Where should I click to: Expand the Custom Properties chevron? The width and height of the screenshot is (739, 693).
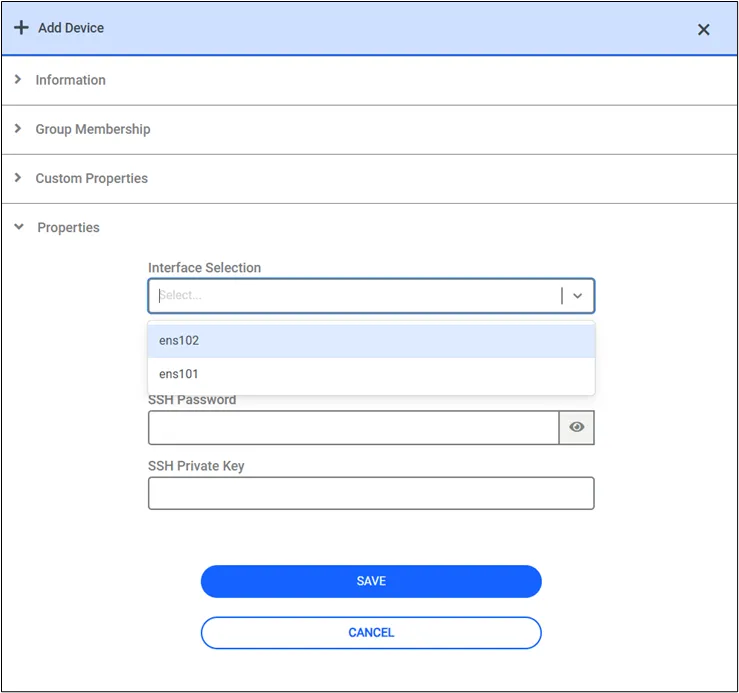coord(18,178)
